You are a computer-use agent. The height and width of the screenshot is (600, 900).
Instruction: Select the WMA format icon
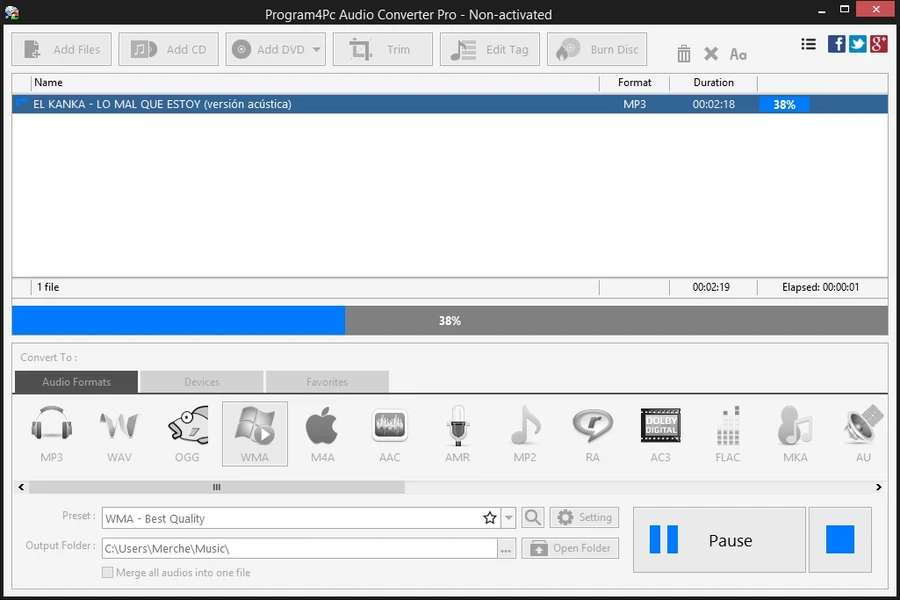click(x=255, y=434)
